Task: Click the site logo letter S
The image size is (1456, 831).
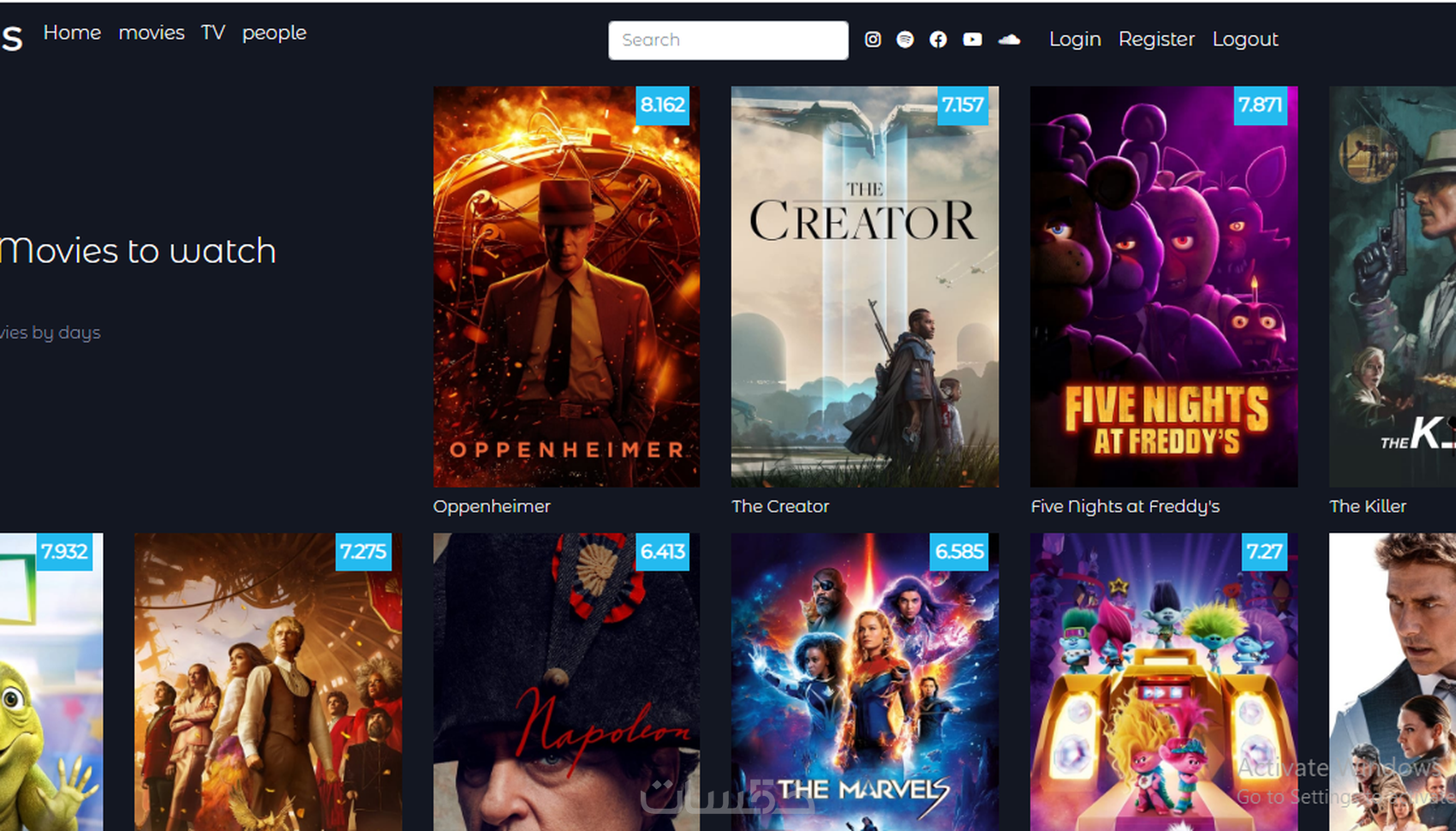Action: (11, 39)
